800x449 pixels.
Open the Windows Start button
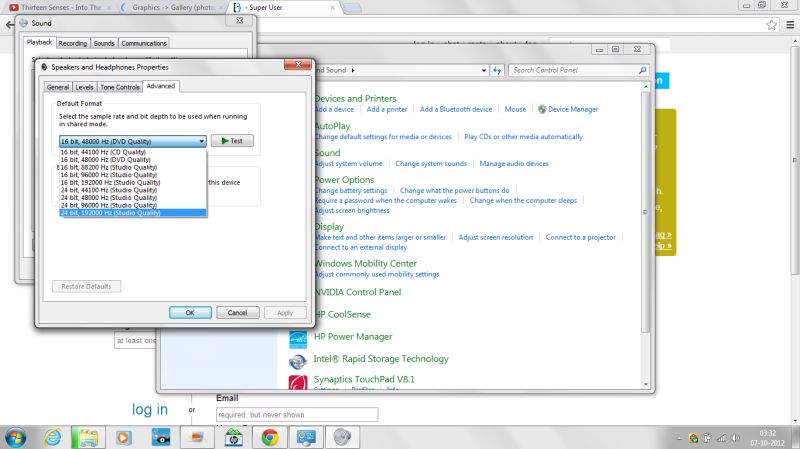16,438
